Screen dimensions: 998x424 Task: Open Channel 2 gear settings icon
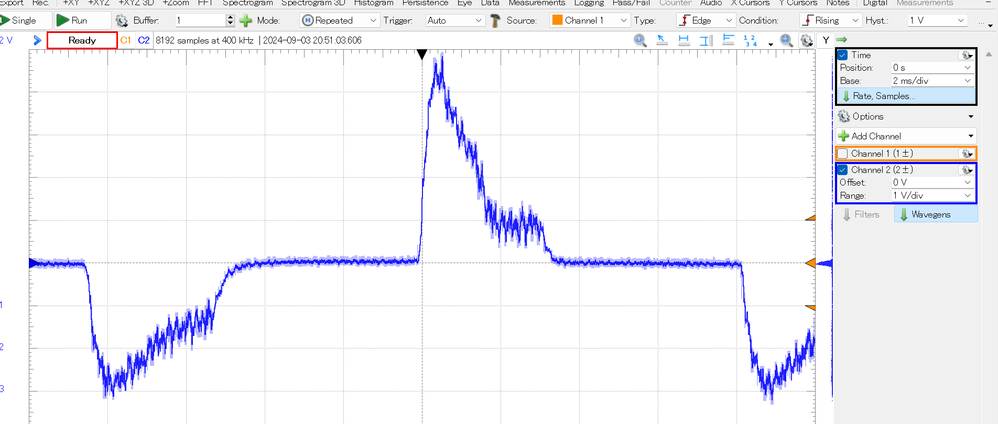(967, 170)
